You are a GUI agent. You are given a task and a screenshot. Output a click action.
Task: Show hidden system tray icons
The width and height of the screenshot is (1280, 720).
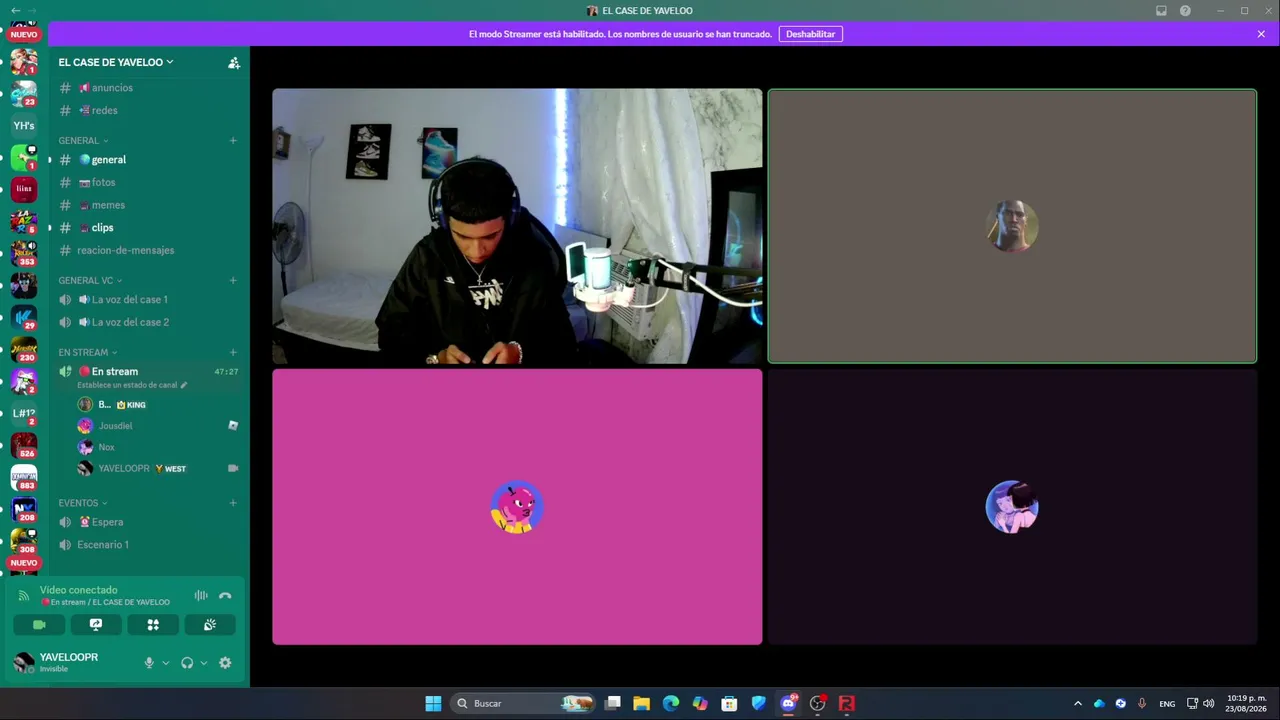point(1077,704)
